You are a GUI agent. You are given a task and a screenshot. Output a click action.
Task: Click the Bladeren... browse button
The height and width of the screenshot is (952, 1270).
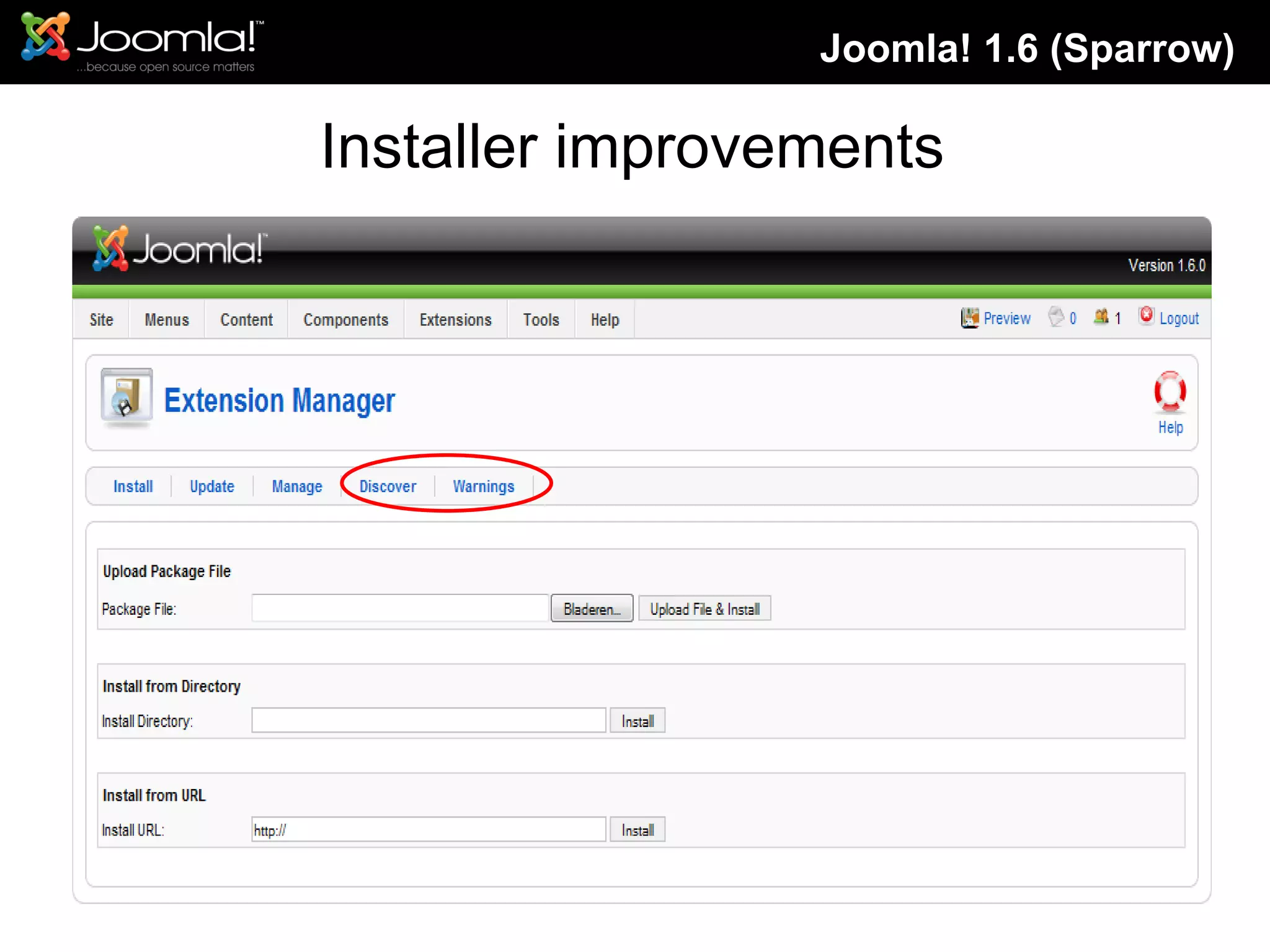[x=592, y=609]
